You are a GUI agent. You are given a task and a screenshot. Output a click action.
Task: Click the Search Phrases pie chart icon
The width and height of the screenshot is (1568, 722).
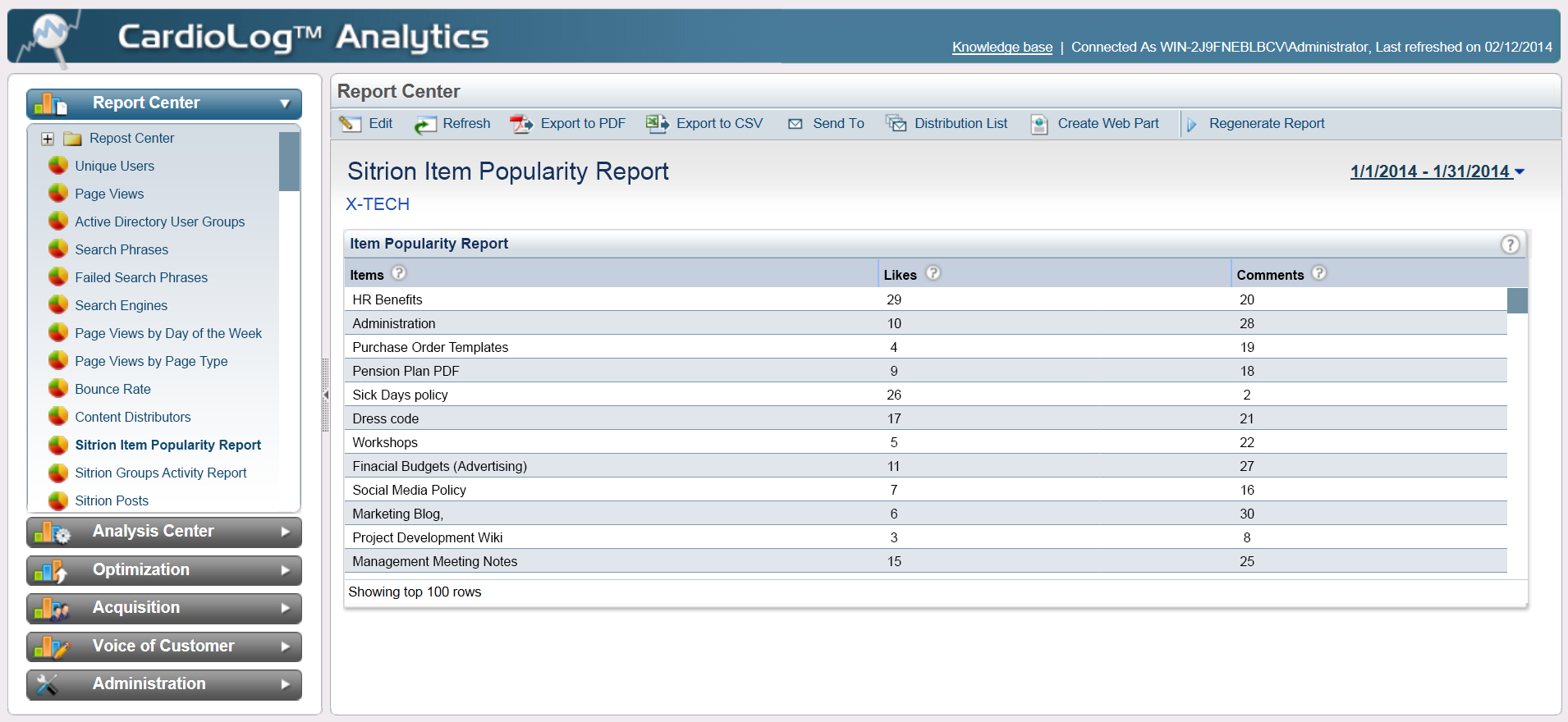[x=58, y=249]
